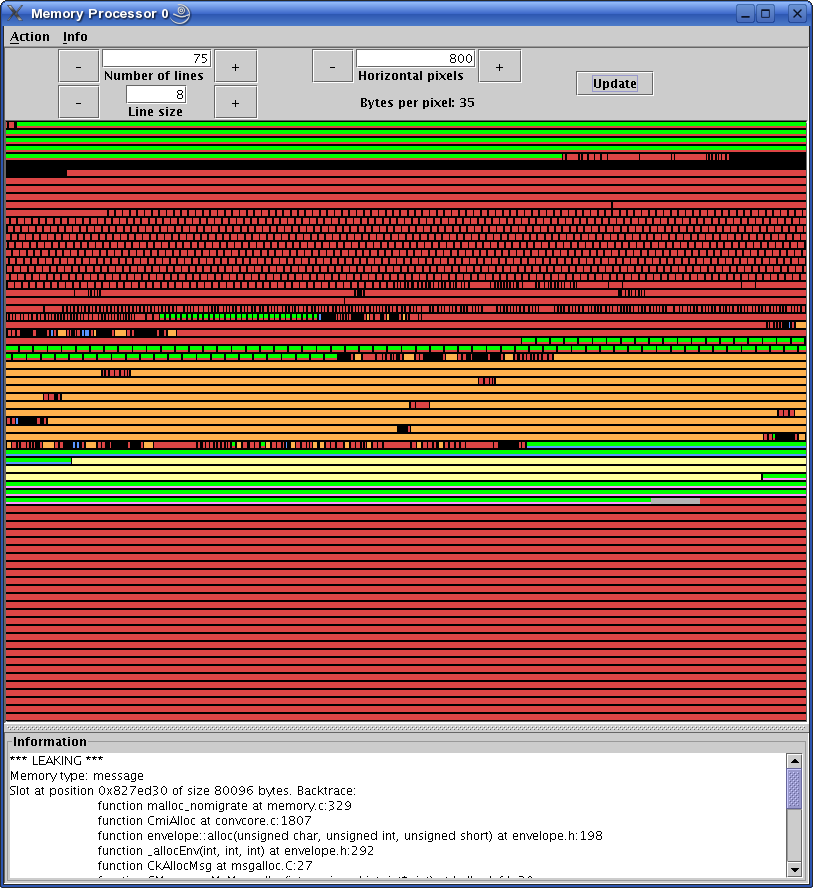This screenshot has width=813, height=888.
Task: Focus the Horizontal pixels input field
Action: coord(416,58)
